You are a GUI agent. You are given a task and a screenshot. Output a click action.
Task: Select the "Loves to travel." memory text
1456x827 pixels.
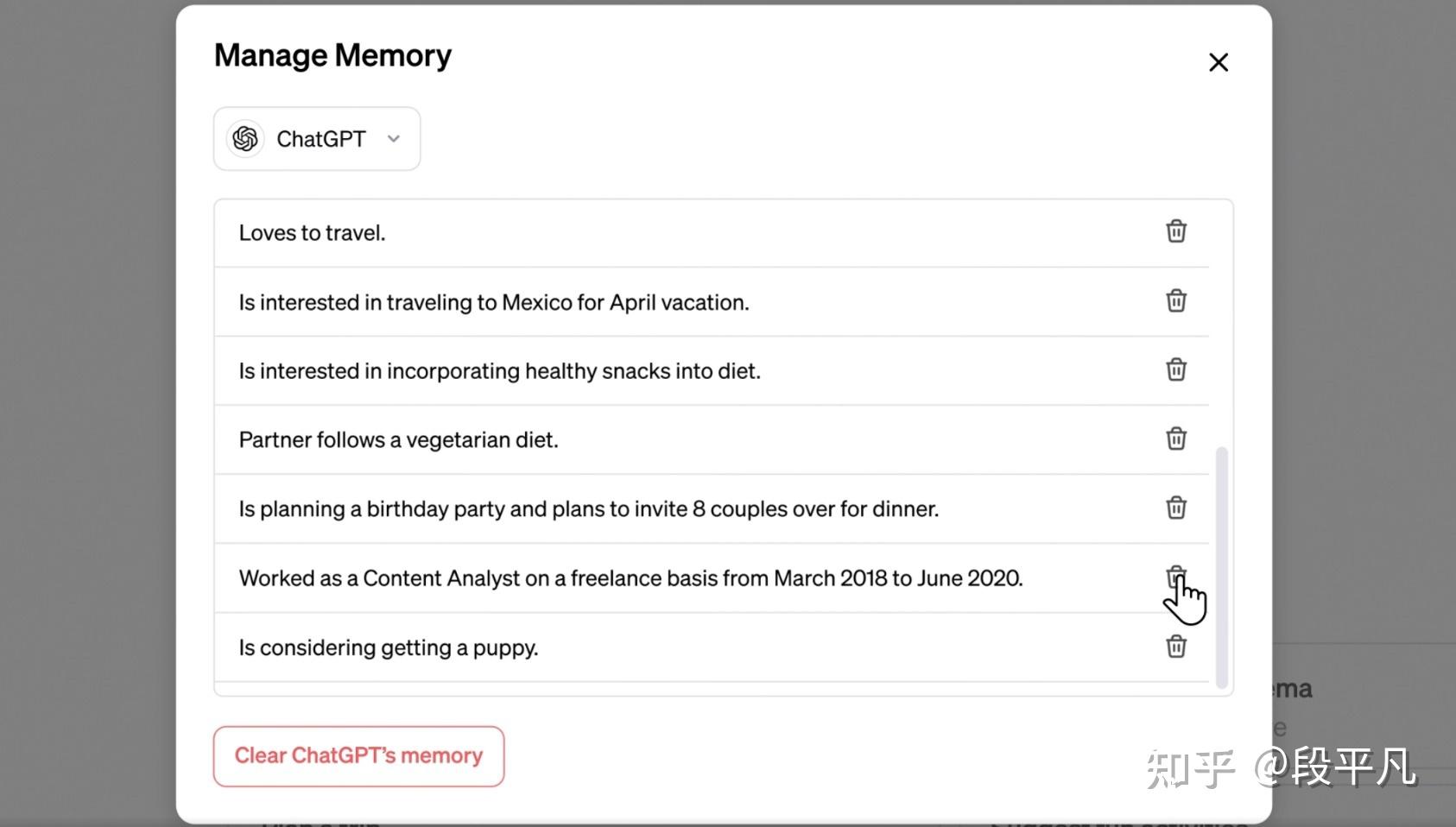[x=312, y=233]
